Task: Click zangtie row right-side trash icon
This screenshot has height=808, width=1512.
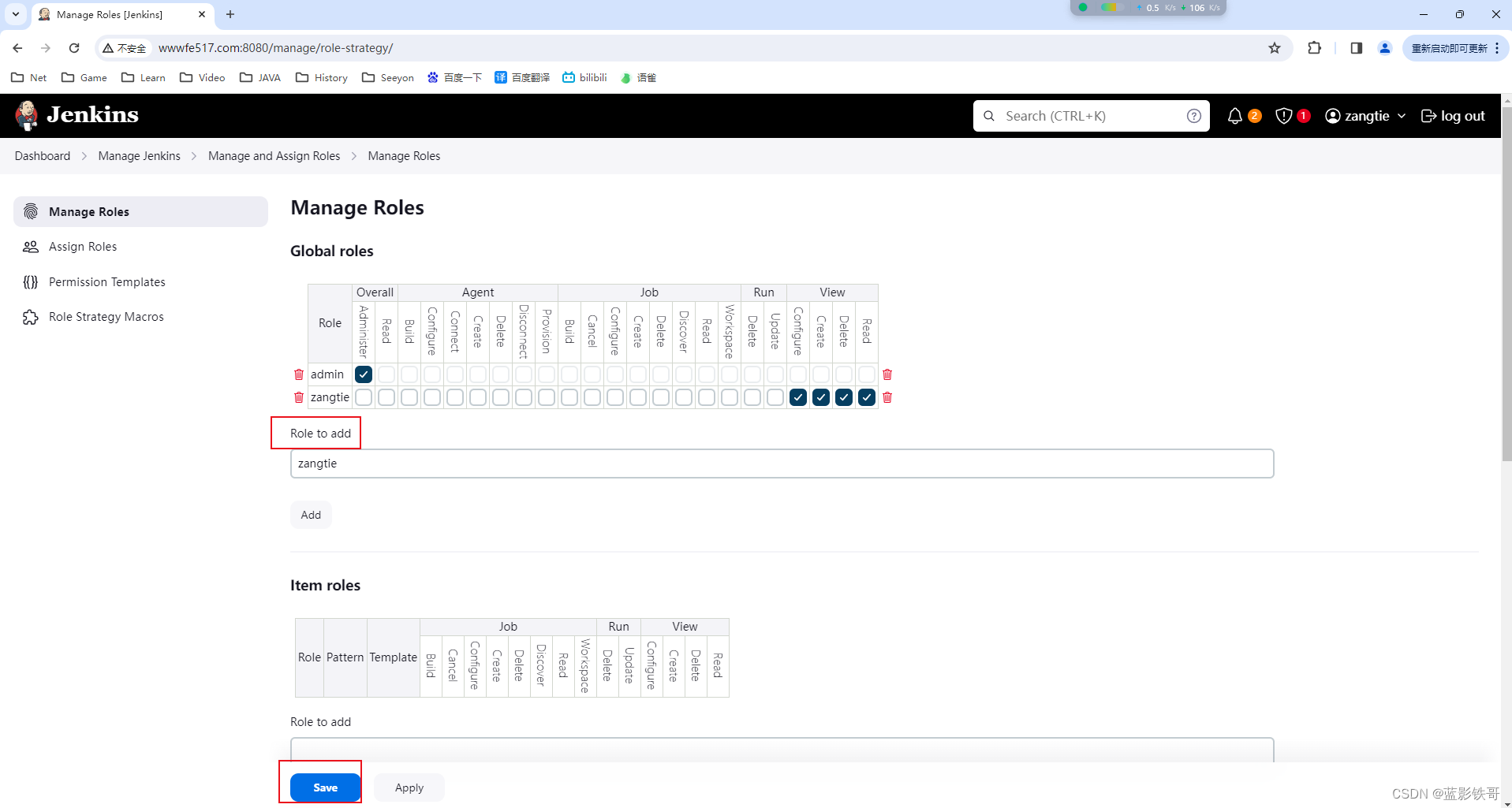Action: pyautogui.click(x=887, y=397)
